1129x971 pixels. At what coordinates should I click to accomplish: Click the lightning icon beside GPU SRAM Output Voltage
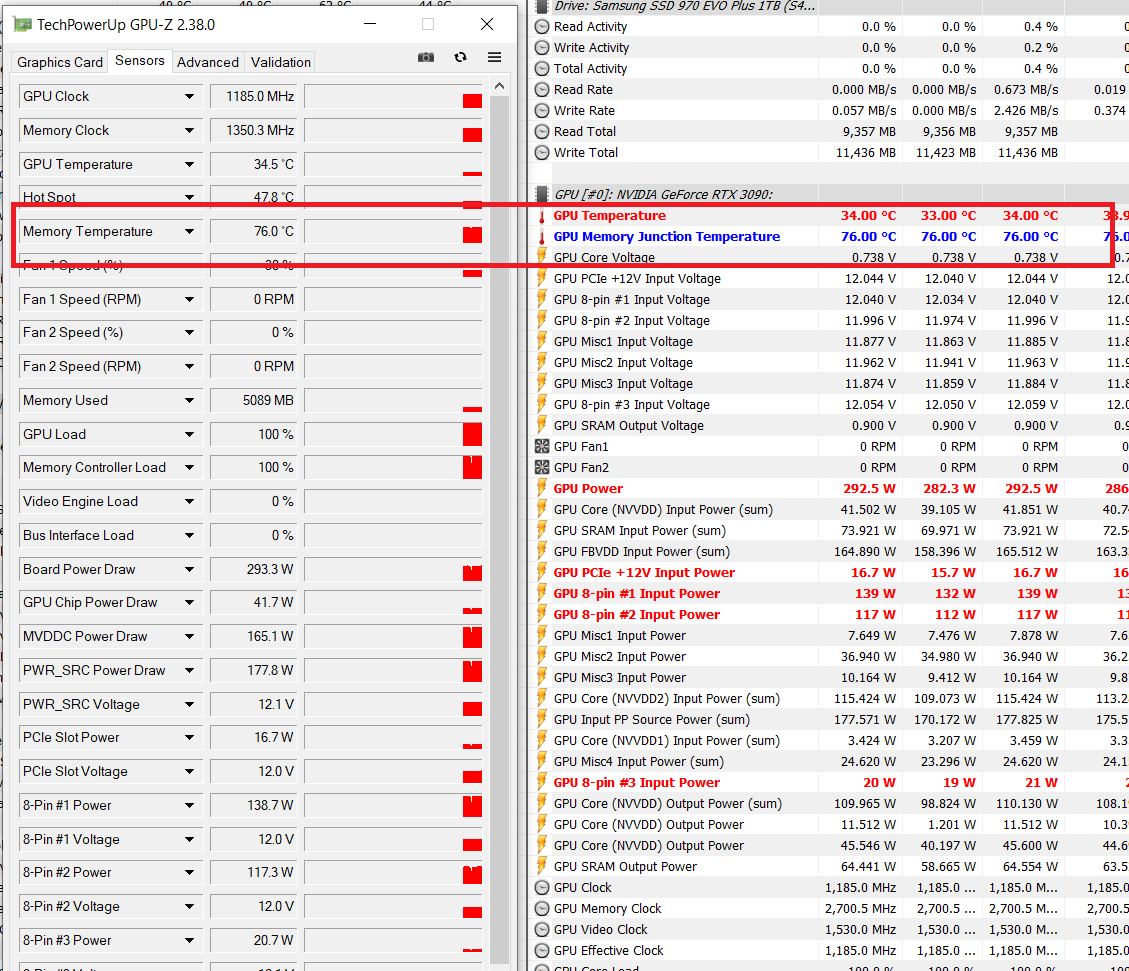click(542, 425)
